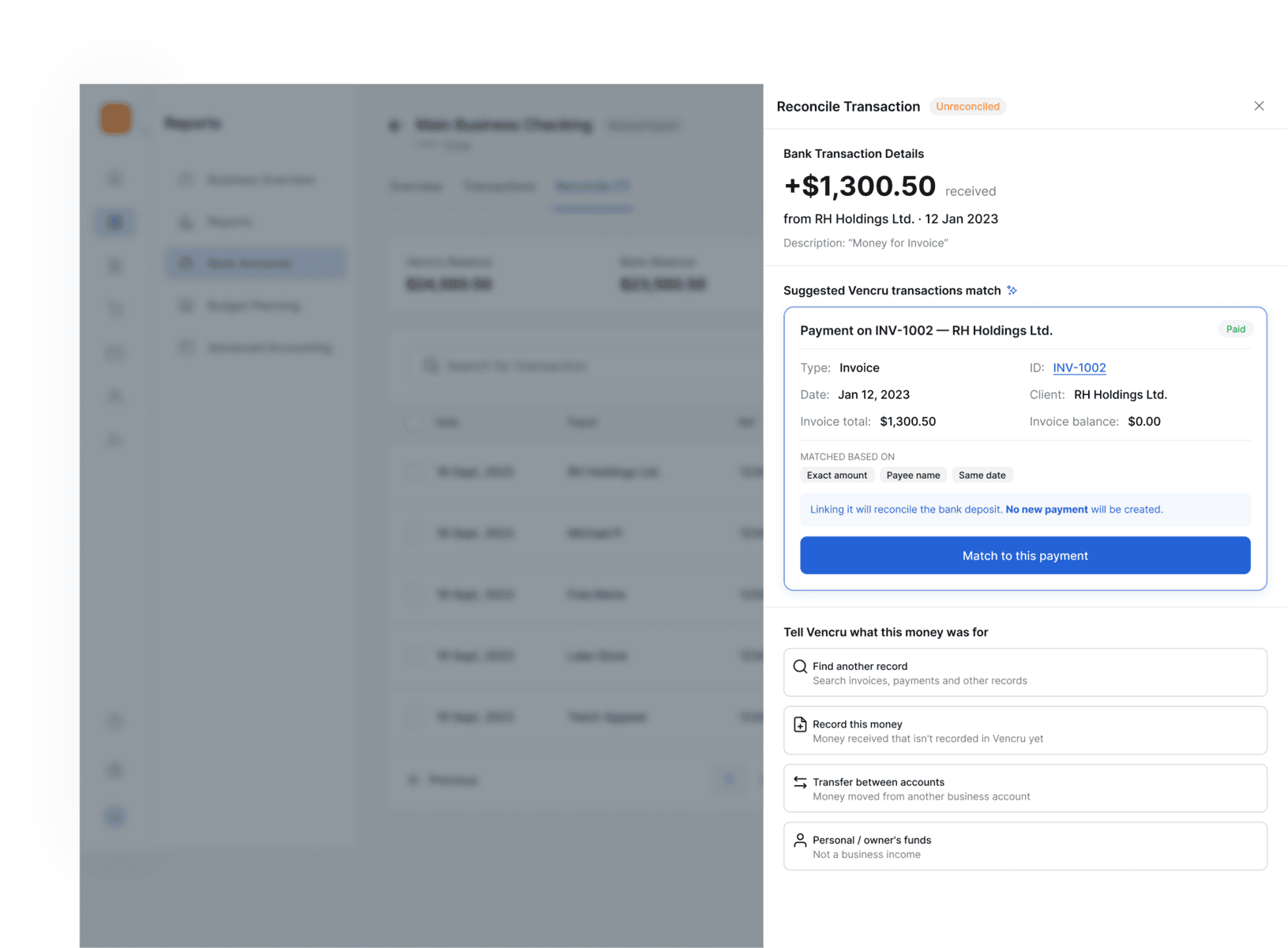Click the "Tell Vencru what this money was for" heading

point(885,632)
